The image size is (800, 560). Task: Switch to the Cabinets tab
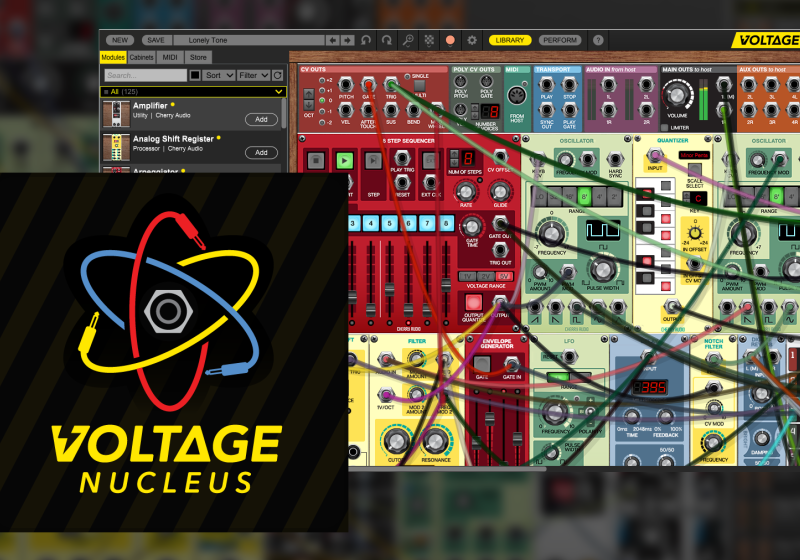click(x=143, y=58)
